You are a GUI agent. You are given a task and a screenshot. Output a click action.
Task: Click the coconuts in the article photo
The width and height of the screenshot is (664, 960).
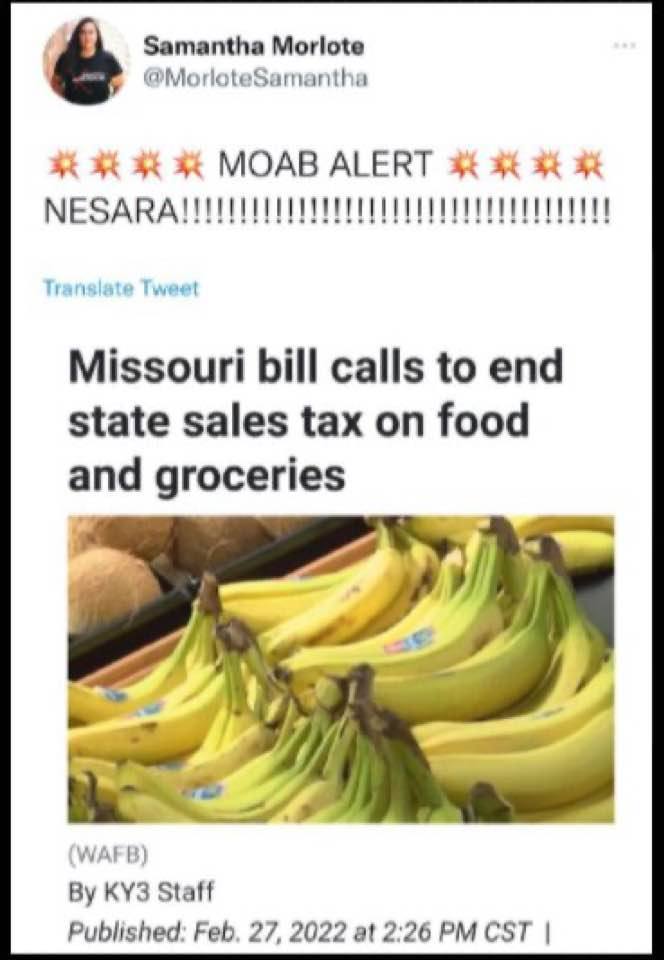click(122, 566)
